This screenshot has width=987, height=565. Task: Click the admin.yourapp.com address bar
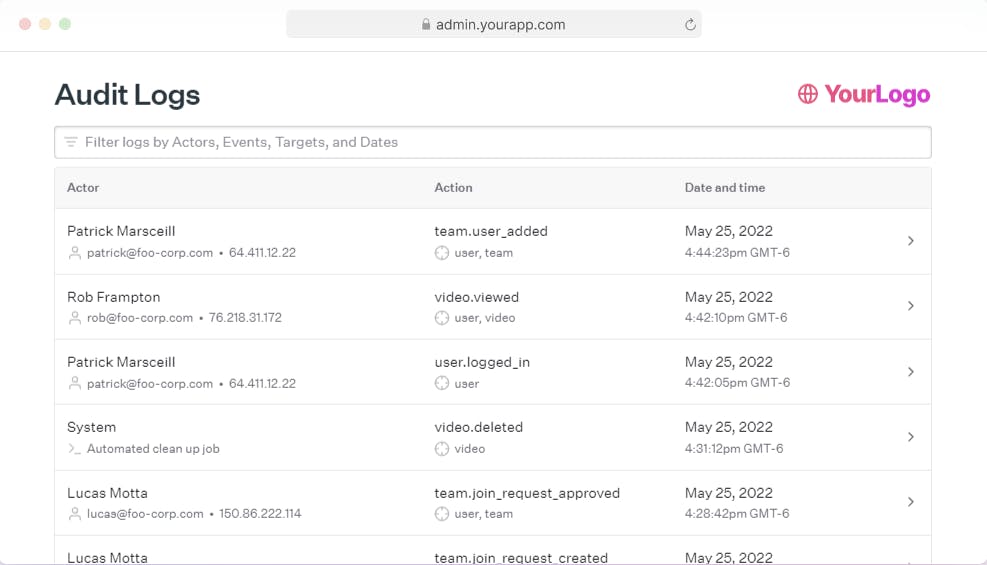coord(494,25)
